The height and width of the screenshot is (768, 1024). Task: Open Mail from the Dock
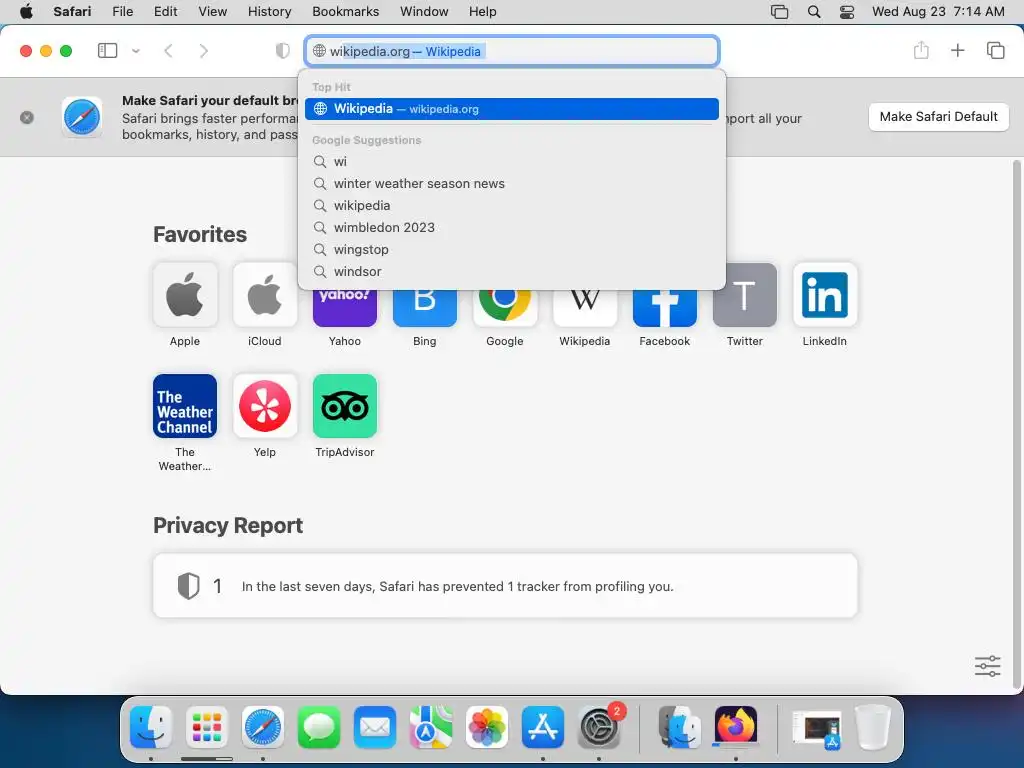(x=375, y=727)
